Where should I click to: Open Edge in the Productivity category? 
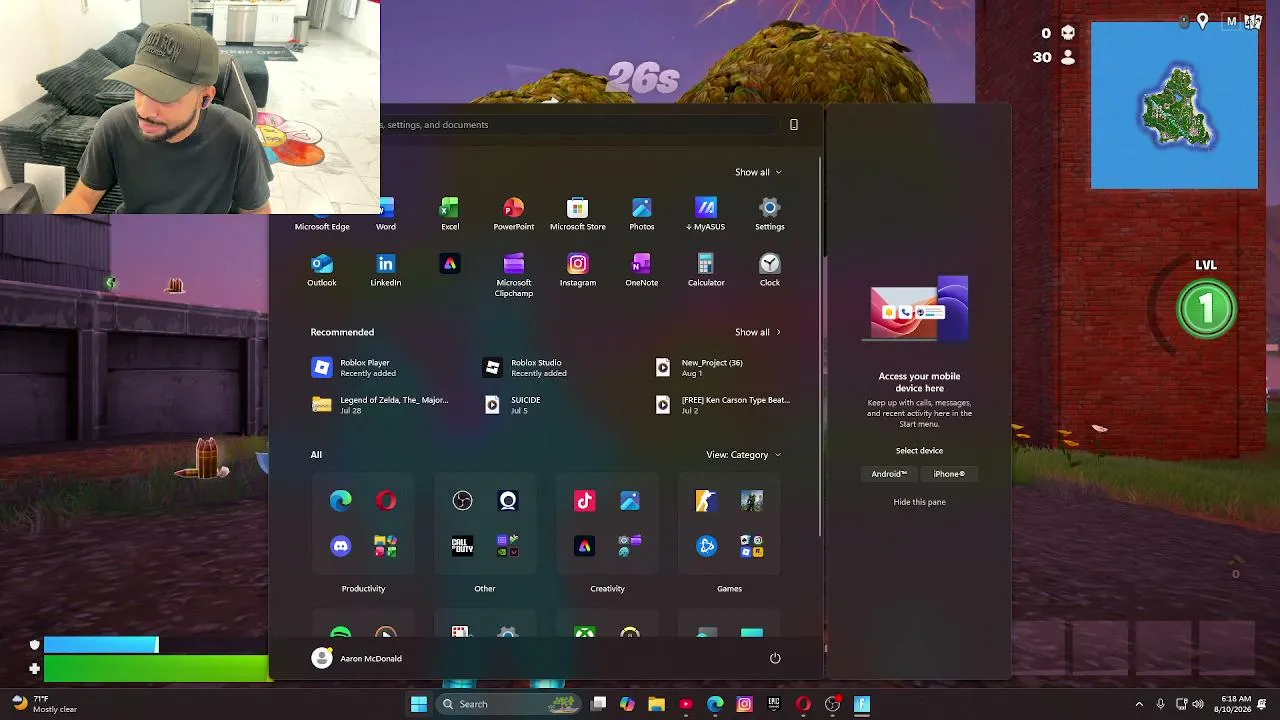341,501
